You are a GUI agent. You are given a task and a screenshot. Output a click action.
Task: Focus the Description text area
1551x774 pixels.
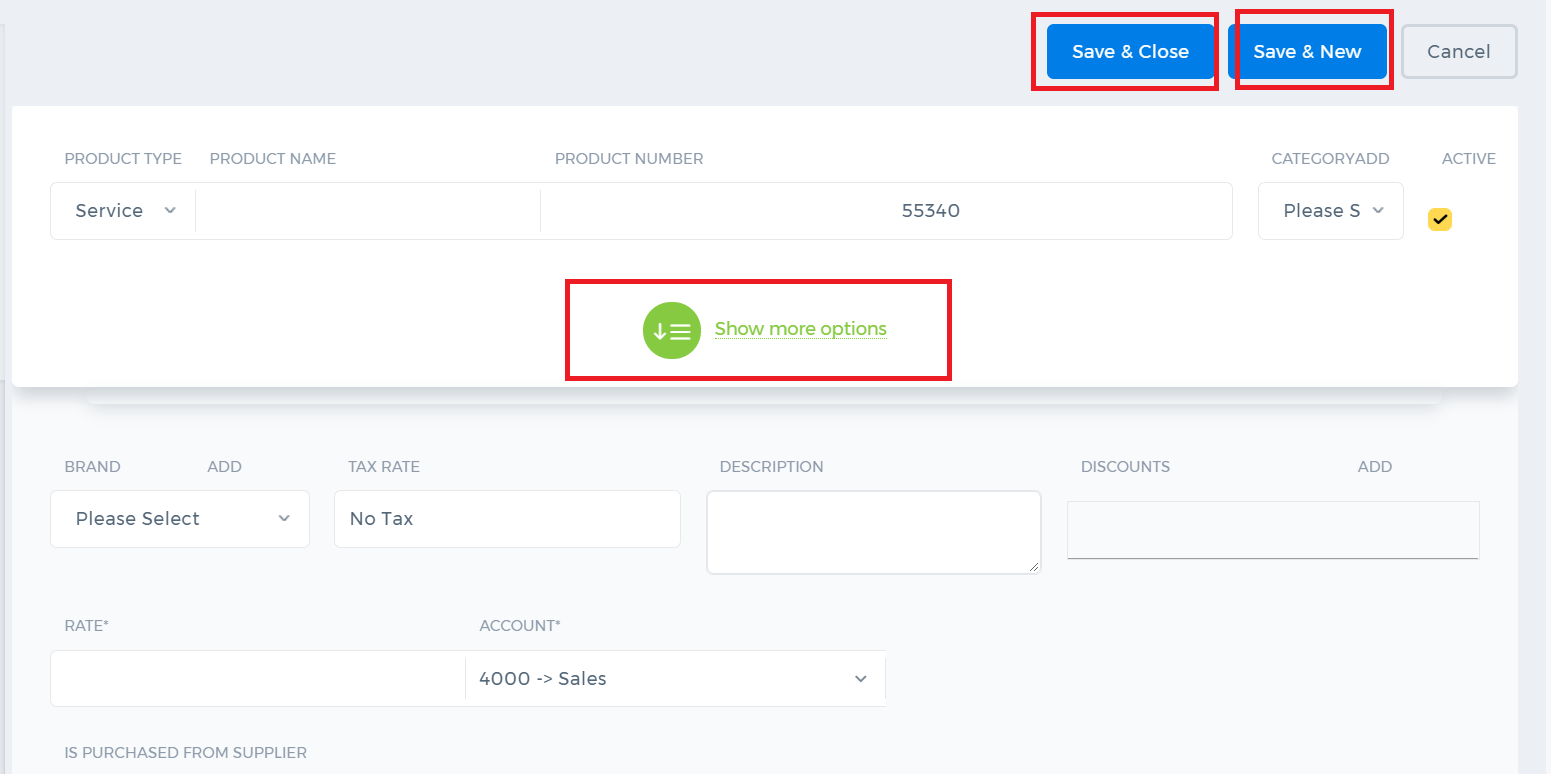[874, 532]
